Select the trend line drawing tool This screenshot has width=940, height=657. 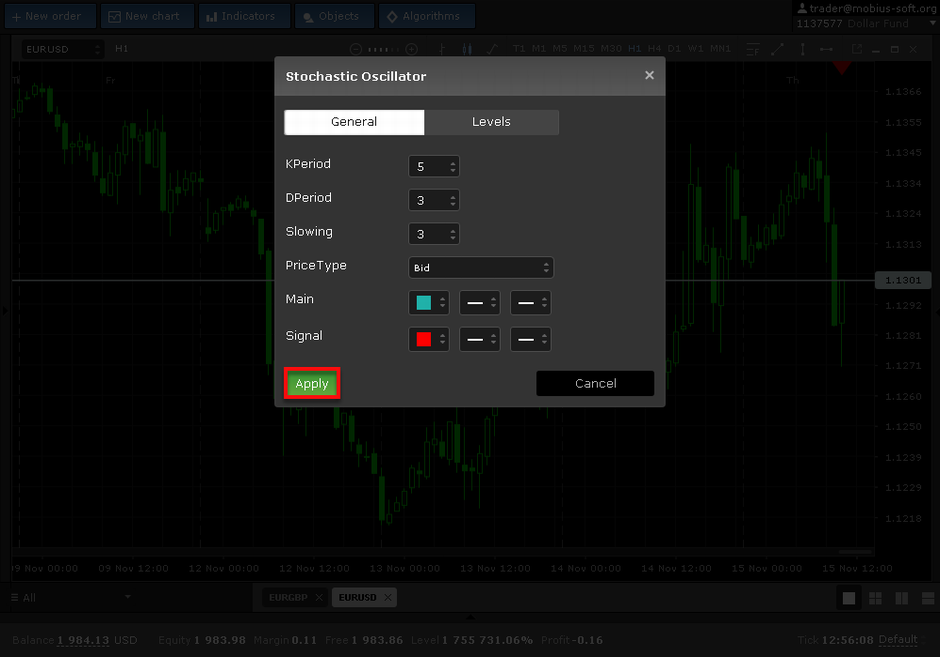pyautogui.click(x=778, y=49)
